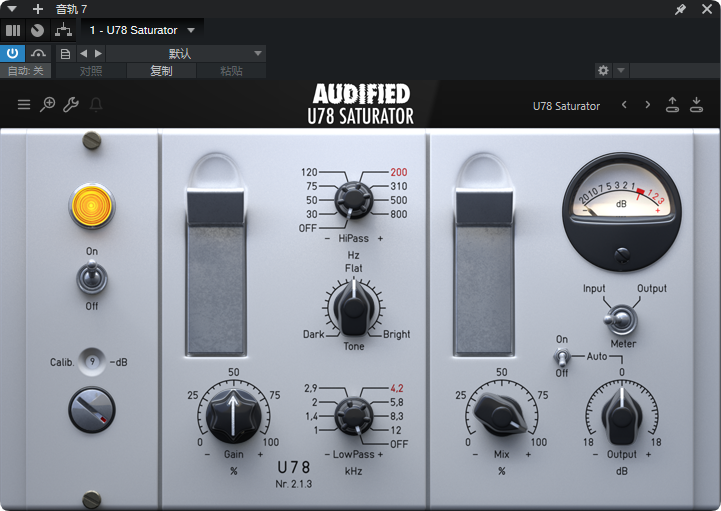
Task: Select previous preset left triangle
Action: coord(83,54)
